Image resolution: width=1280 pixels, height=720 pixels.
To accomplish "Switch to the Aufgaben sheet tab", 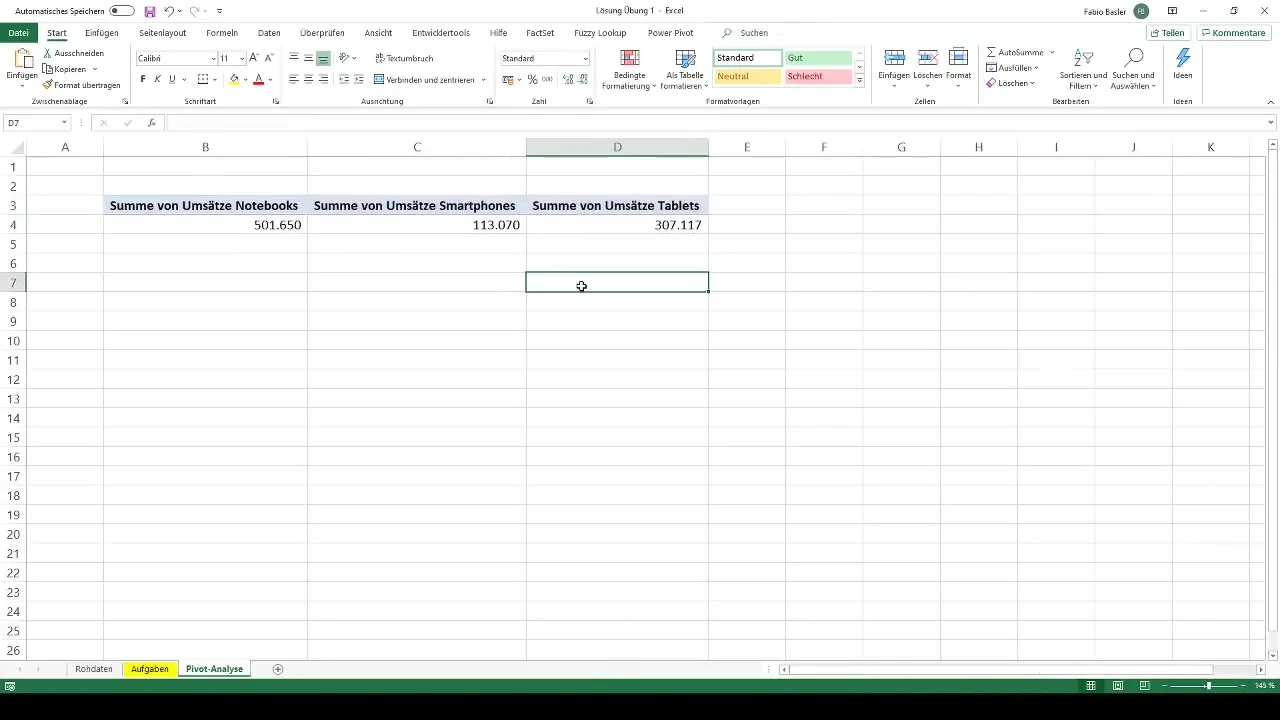I will coord(150,669).
